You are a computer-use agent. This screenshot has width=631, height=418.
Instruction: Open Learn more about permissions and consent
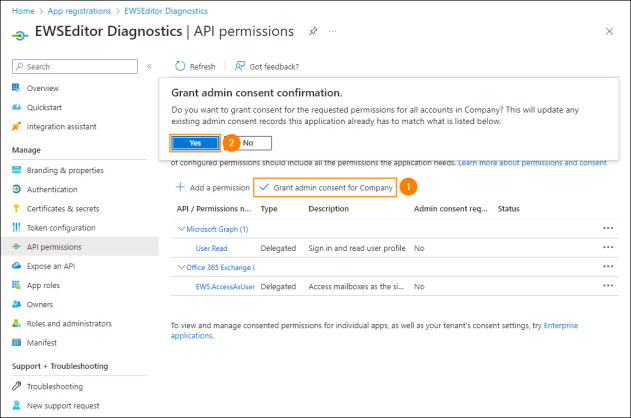pyautogui.click(x=532, y=163)
